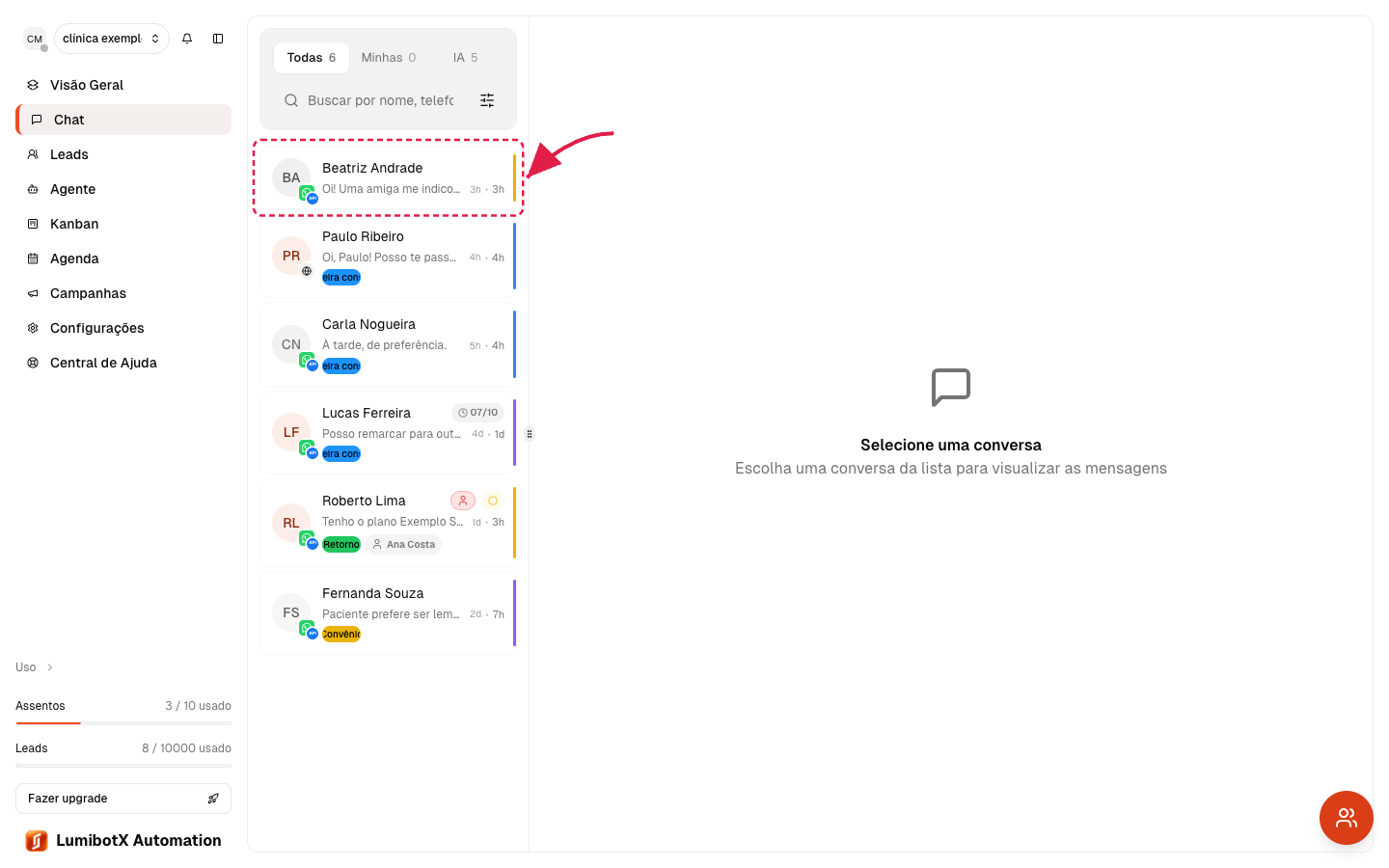Open the clínica exemplo workspace switcher
The width and height of the screenshot is (1389, 868).
111,39
